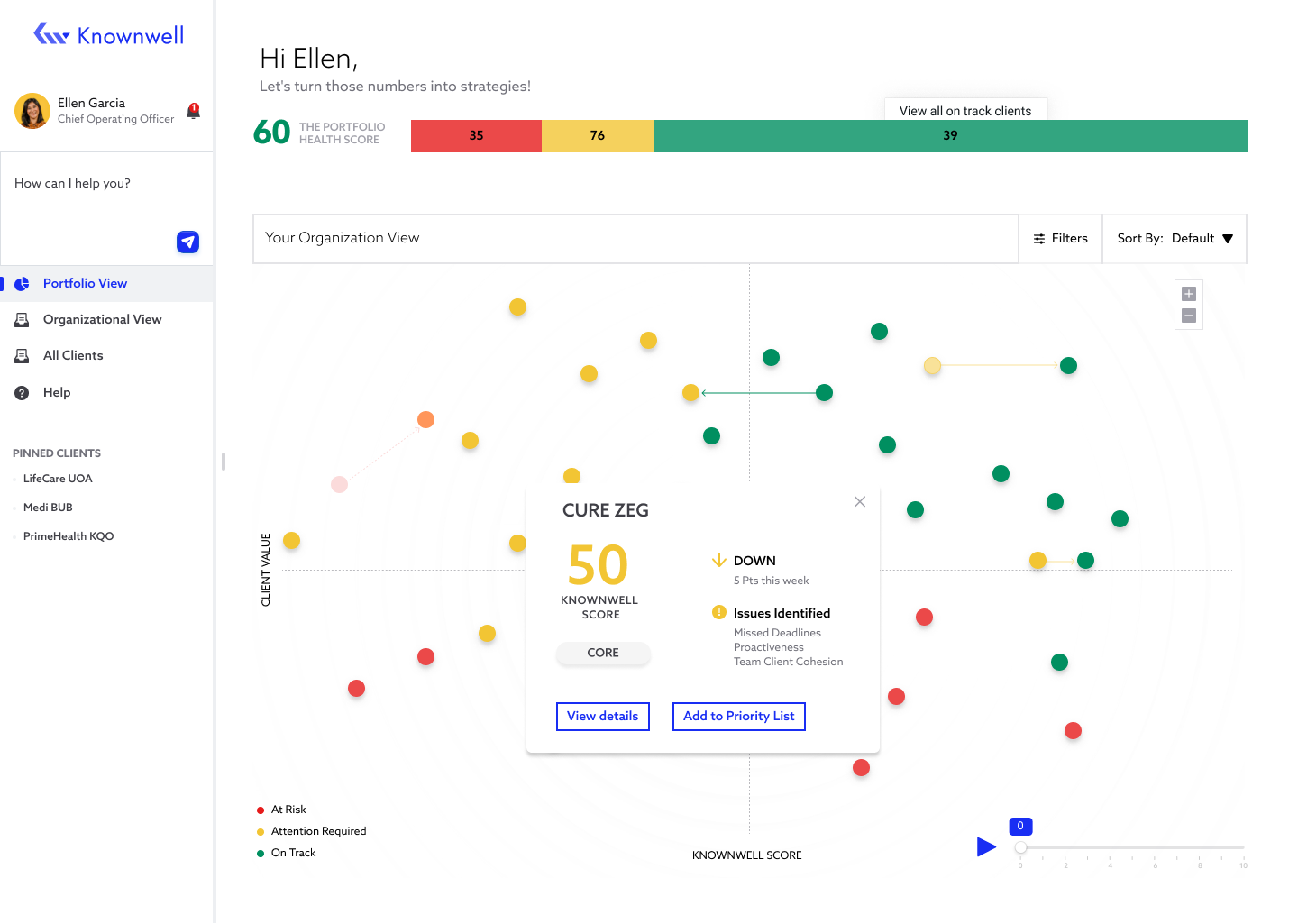
Task: Click the Portfolio View pie-chart icon
Action: (x=22, y=283)
